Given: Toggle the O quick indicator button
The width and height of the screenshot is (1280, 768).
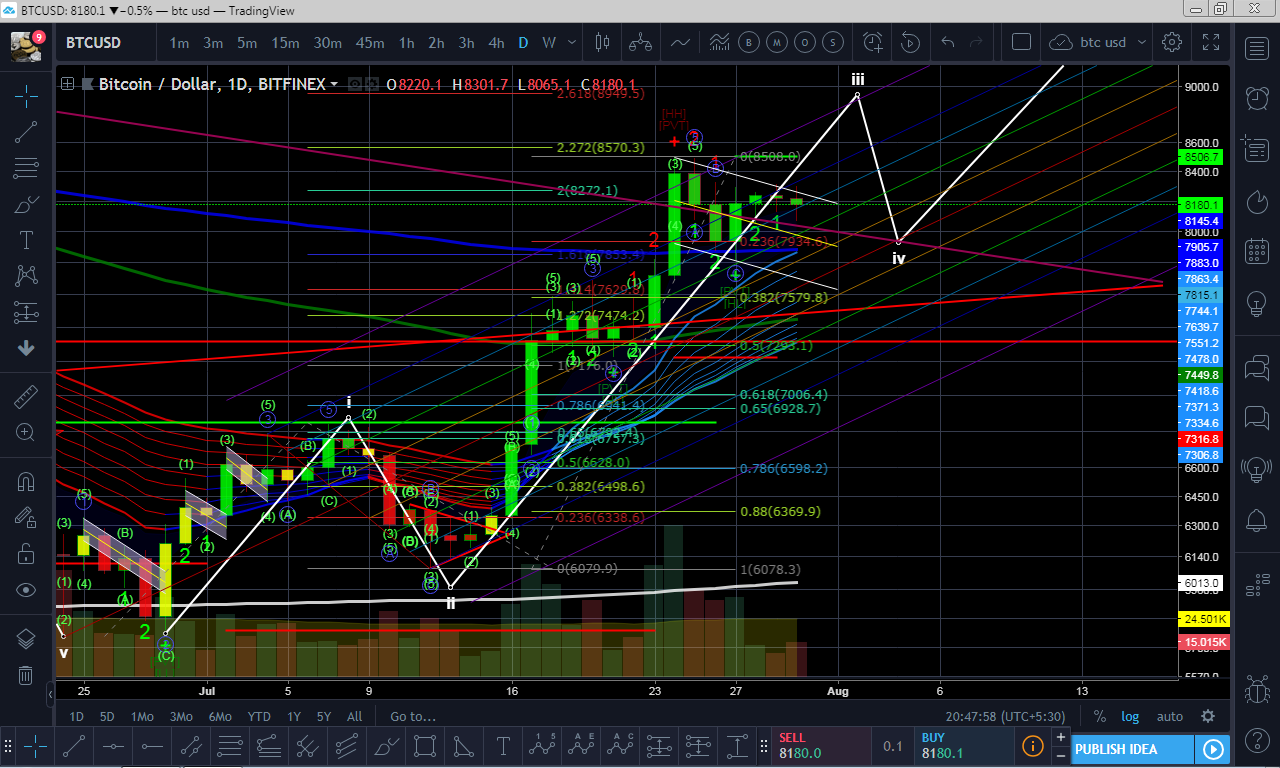Looking at the screenshot, I should click(805, 42).
